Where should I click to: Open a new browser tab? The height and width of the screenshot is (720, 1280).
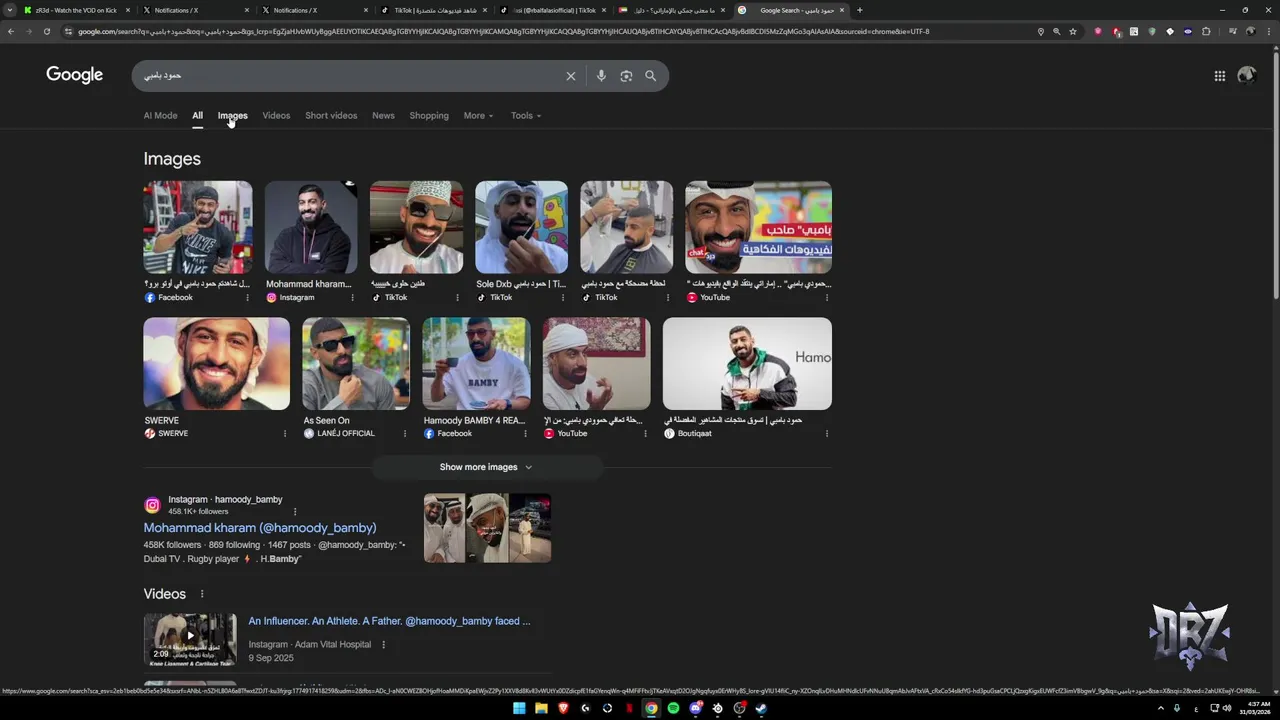coord(859,10)
